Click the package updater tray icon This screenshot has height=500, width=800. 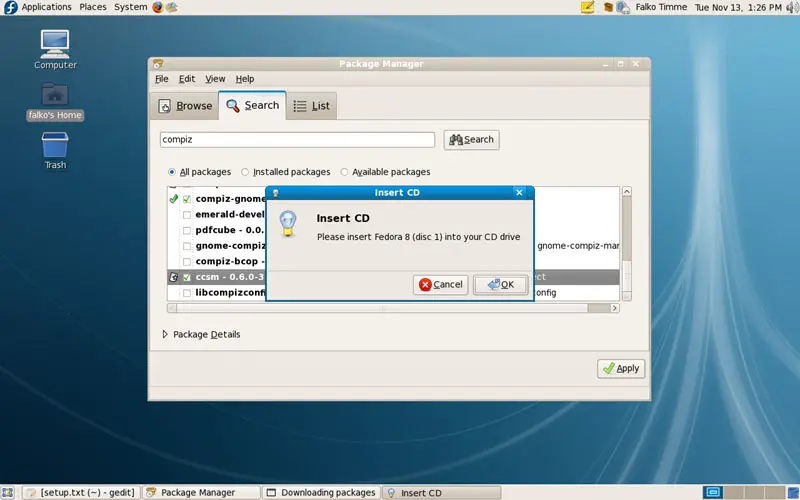pos(608,7)
